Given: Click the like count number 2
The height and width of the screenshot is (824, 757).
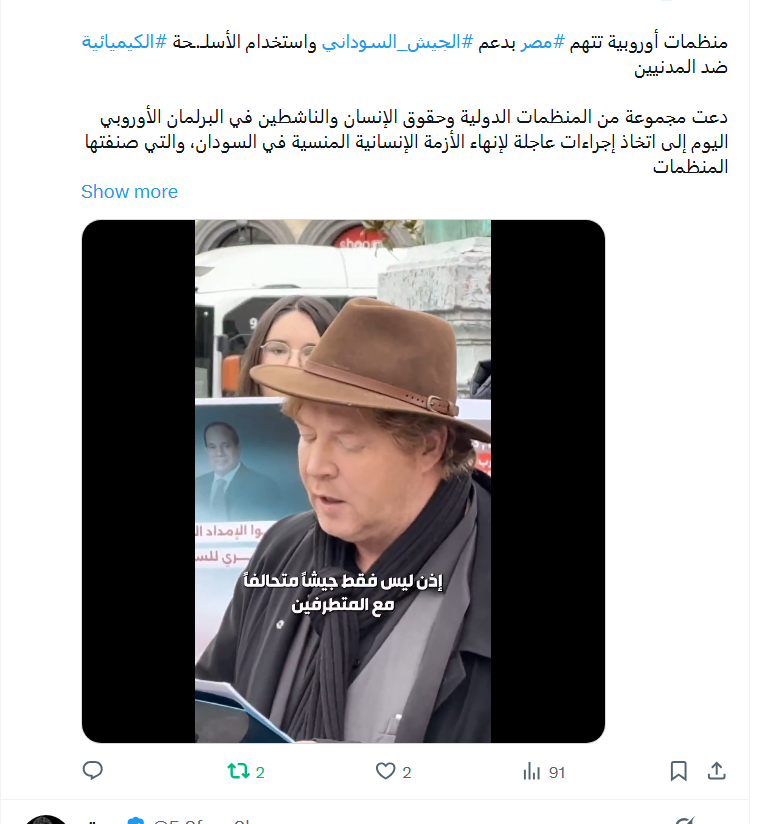Looking at the screenshot, I should coord(407,772).
